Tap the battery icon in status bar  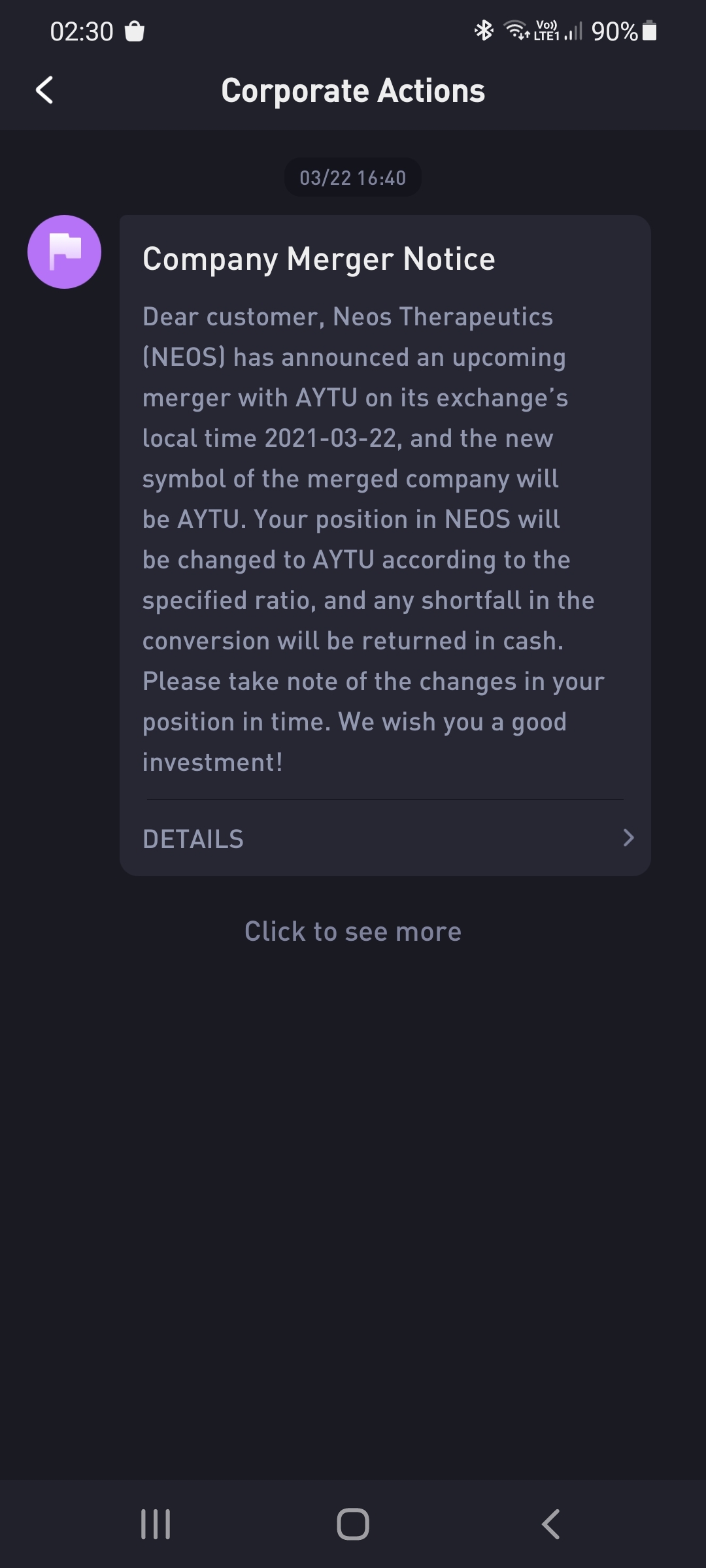pyautogui.click(x=650, y=31)
